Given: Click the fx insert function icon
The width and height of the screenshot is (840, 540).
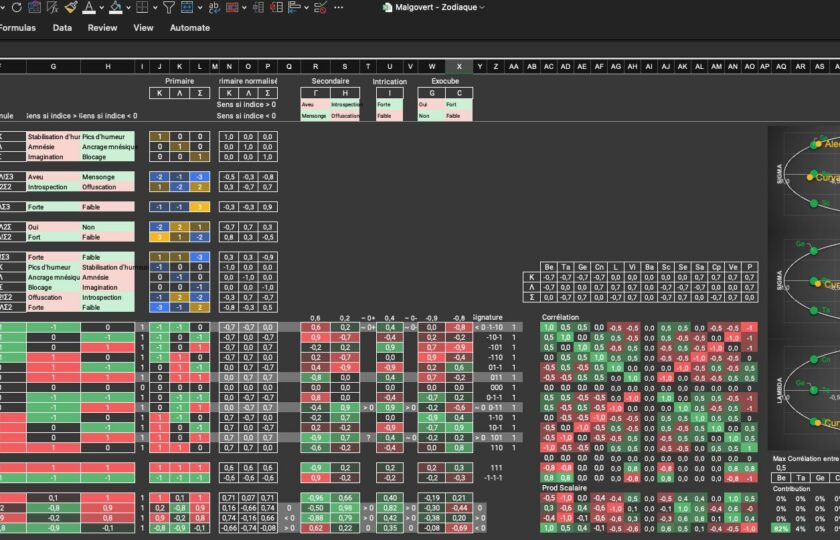Looking at the screenshot, I should (52, 7).
